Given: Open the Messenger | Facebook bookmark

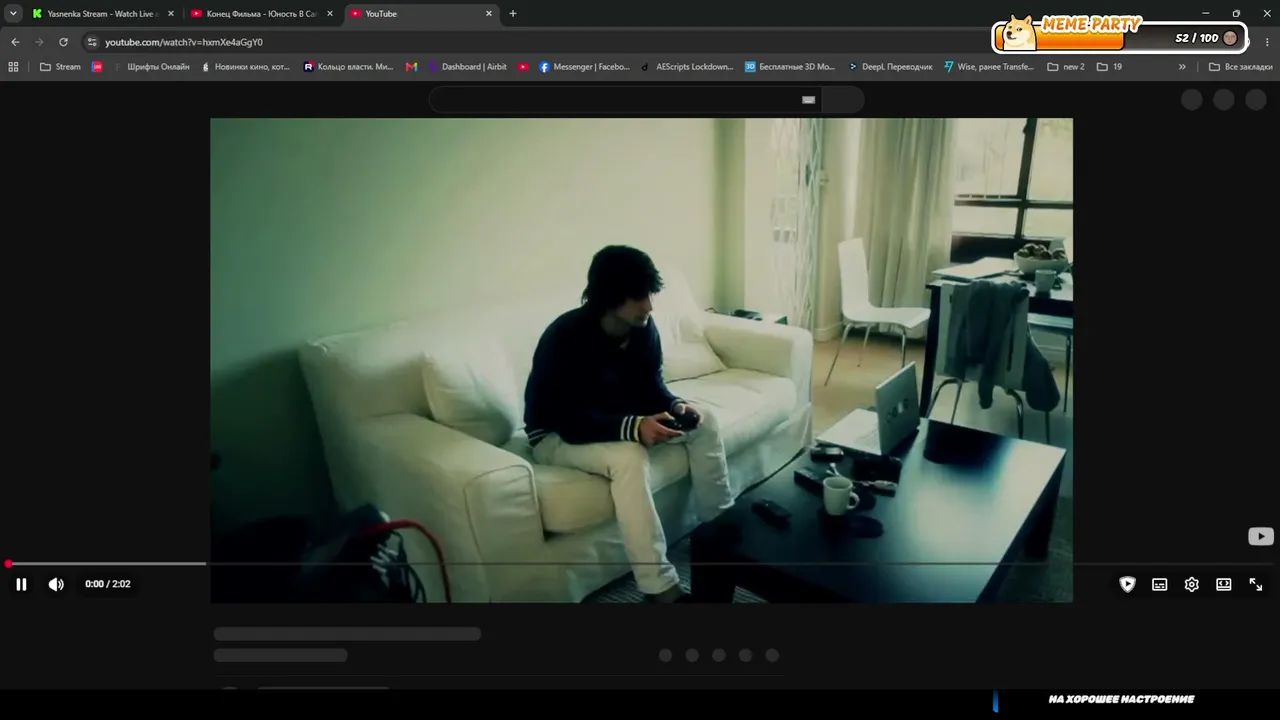Looking at the screenshot, I should [x=585, y=67].
